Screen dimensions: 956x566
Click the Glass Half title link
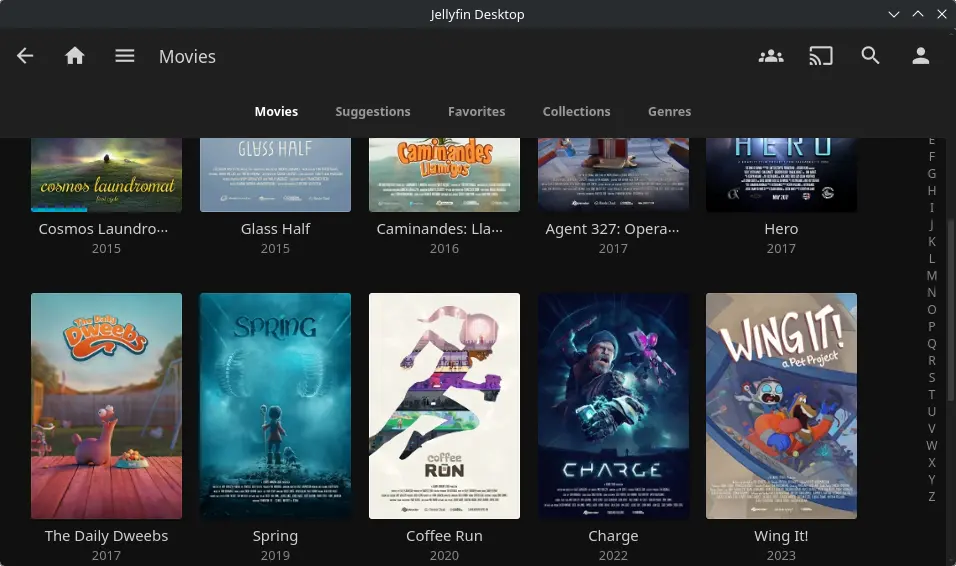275,229
